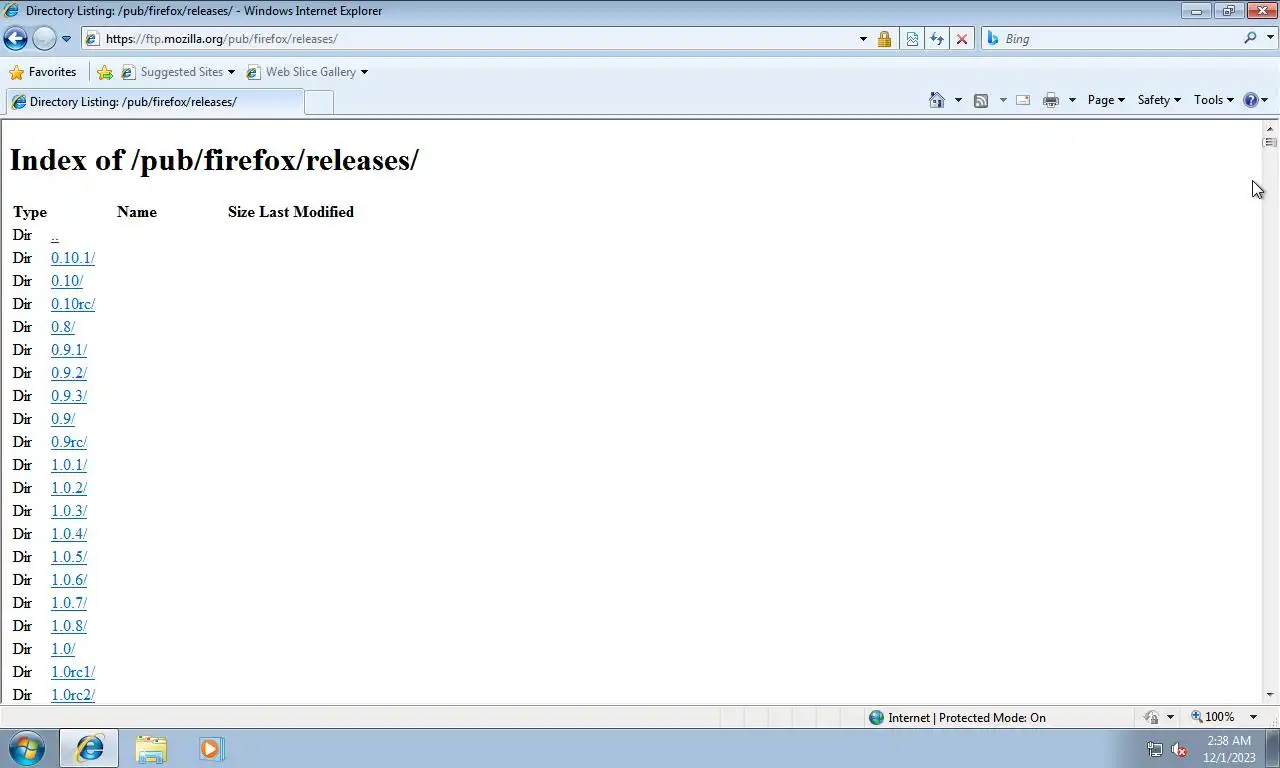Image resolution: width=1280 pixels, height=768 pixels.
Task: Open the 0.8/ directory link
Action: [63, 327]
